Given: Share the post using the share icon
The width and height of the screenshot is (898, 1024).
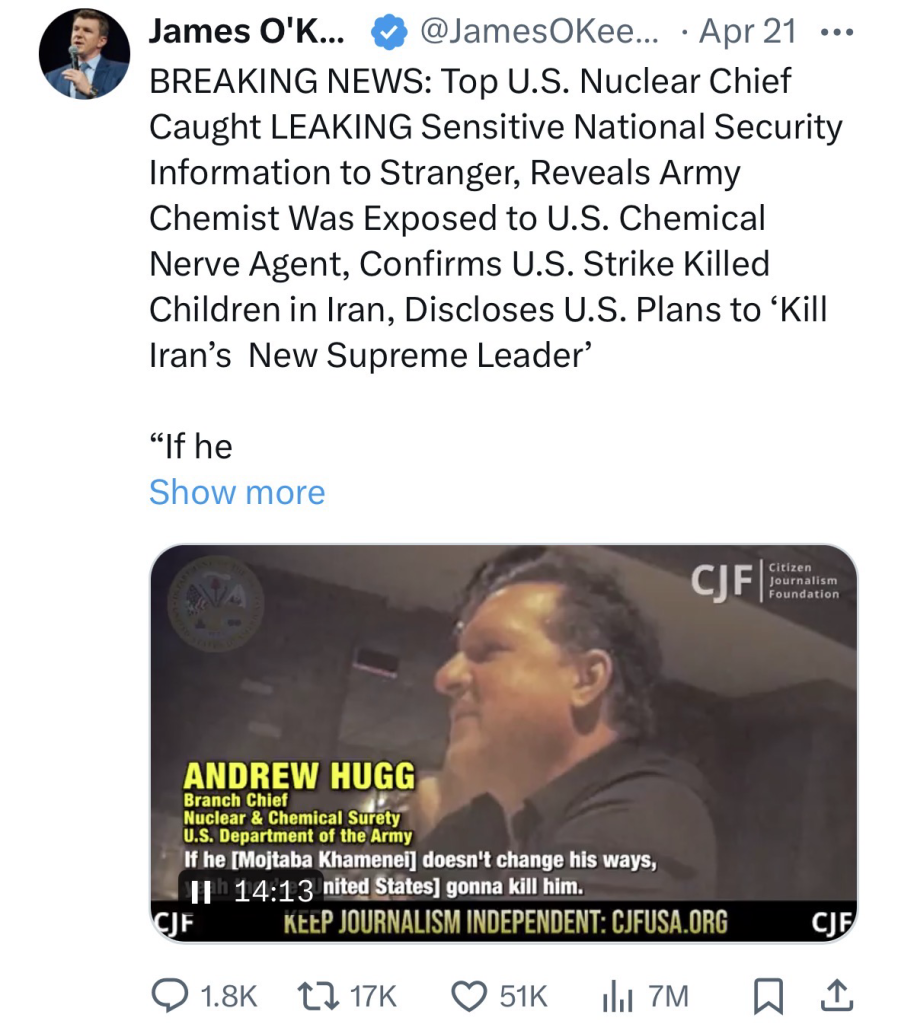Looking at the screenshot, I should pos(837,994).
